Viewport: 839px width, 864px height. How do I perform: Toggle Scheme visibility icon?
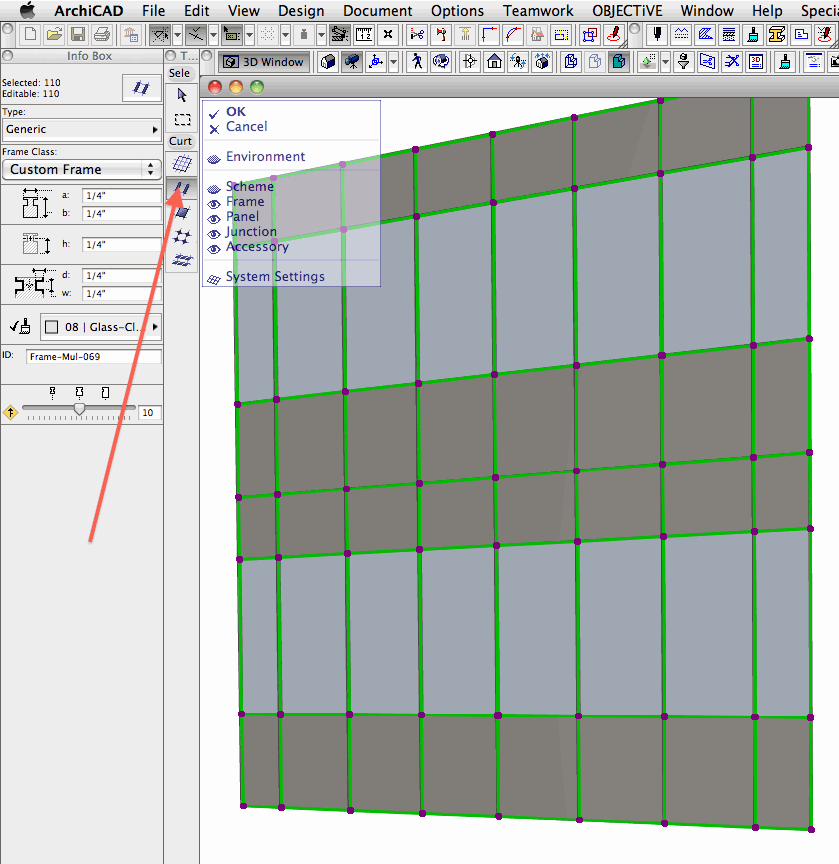[214, 189]
